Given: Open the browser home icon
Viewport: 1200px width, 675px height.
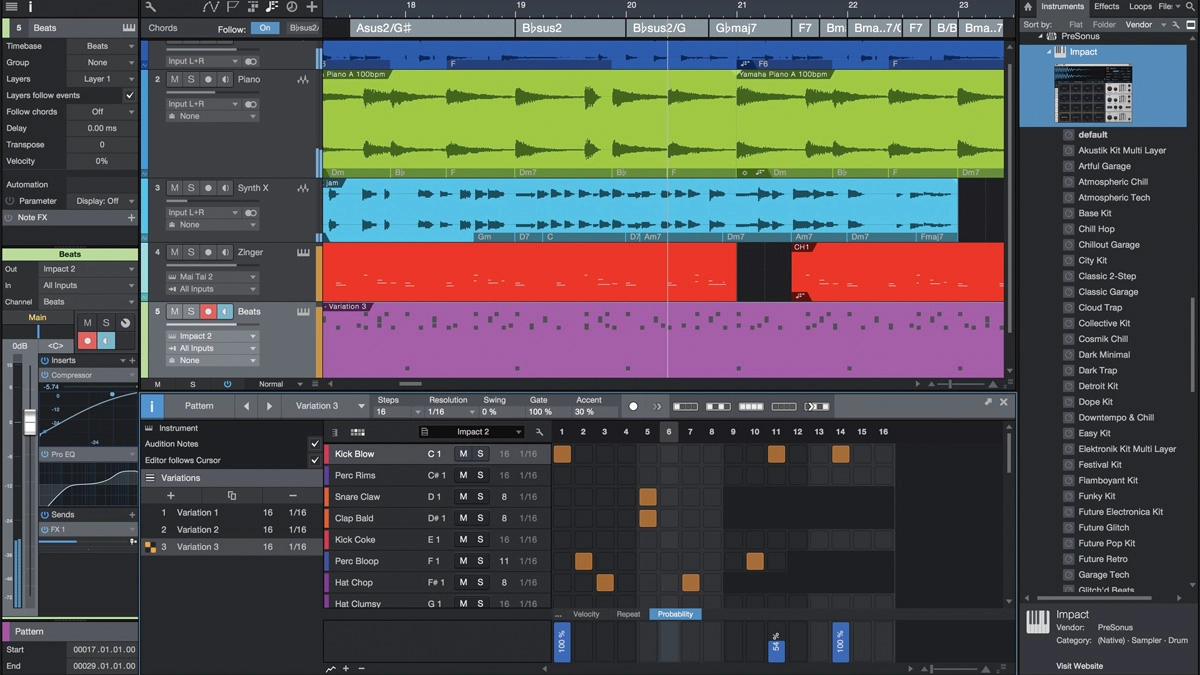Looking at the screenshot, I should pyautogui.click(x=1028, y=7).
